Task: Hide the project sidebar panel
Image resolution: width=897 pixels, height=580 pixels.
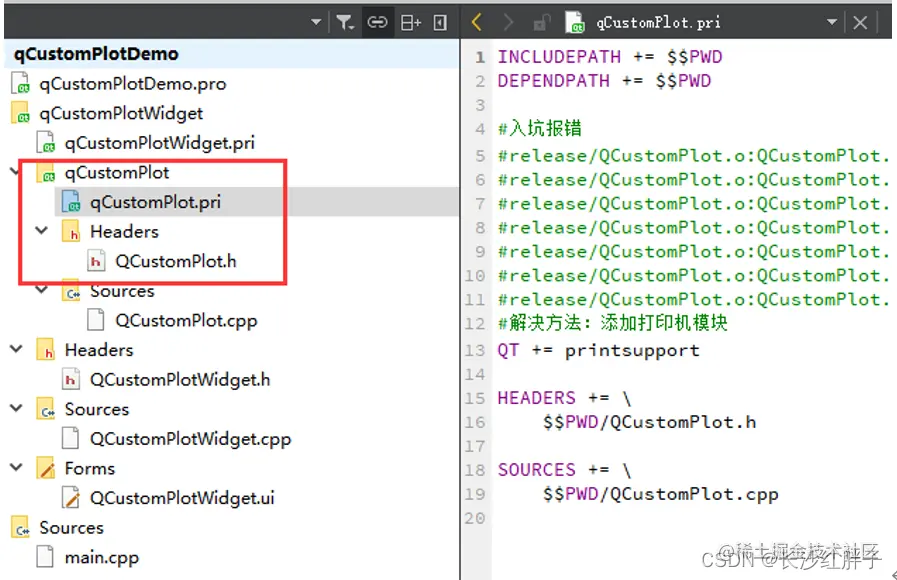Action: [440, 22]
